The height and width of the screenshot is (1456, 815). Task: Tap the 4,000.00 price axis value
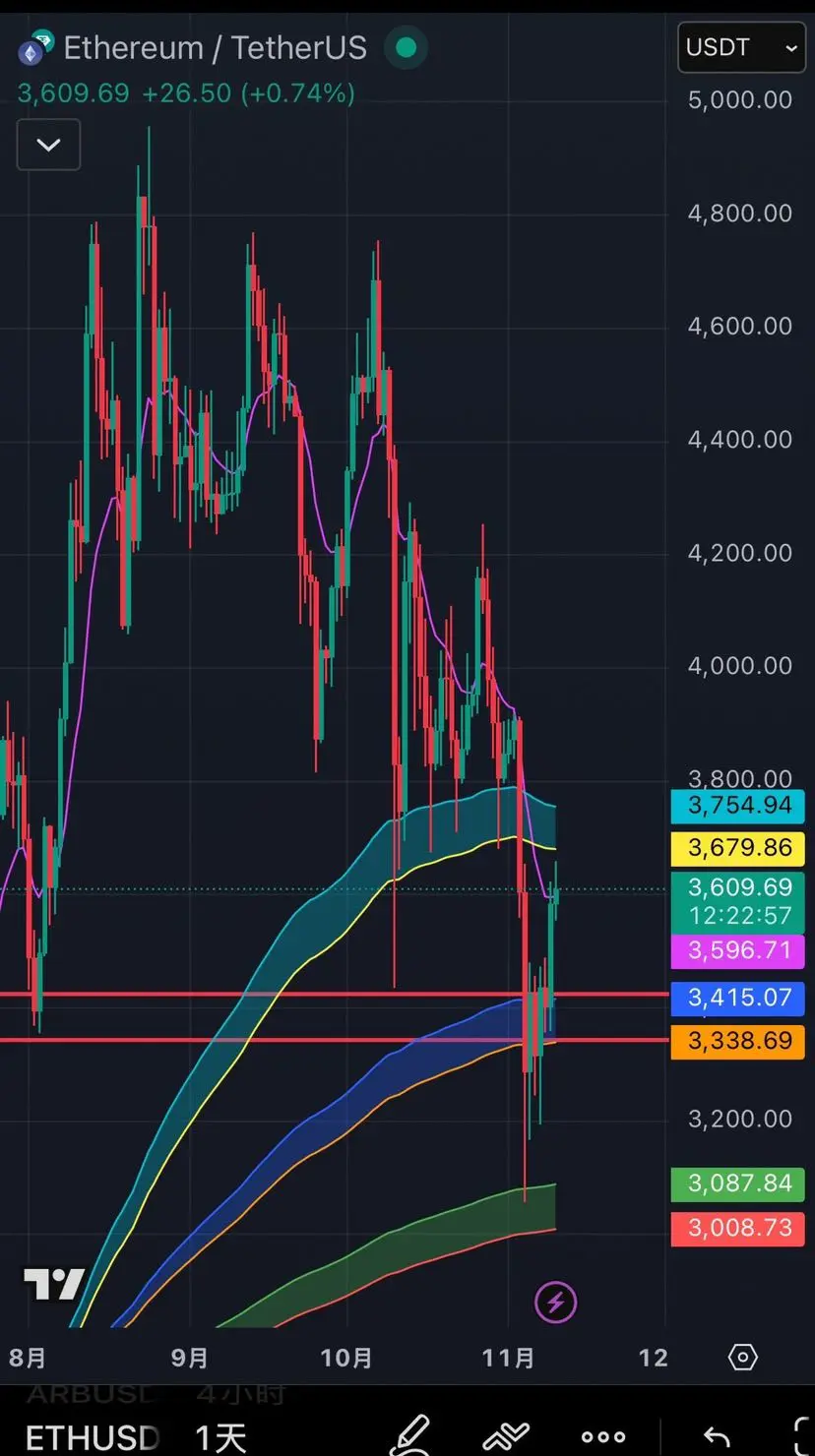(x=739, y=666)
